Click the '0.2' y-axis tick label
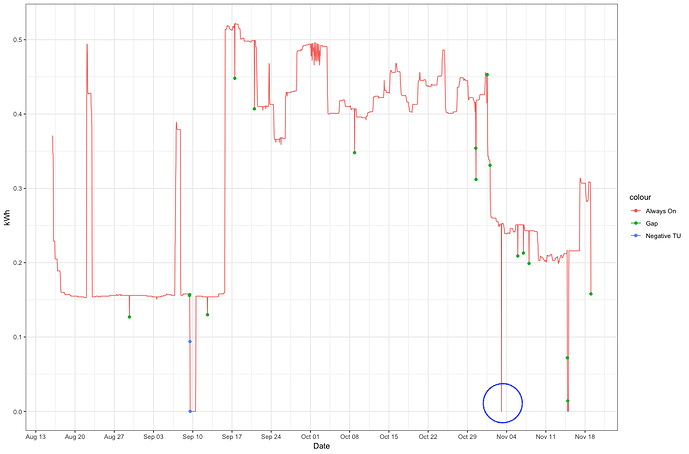The width and height of the screenshot is (689, 454). (18, 263)
